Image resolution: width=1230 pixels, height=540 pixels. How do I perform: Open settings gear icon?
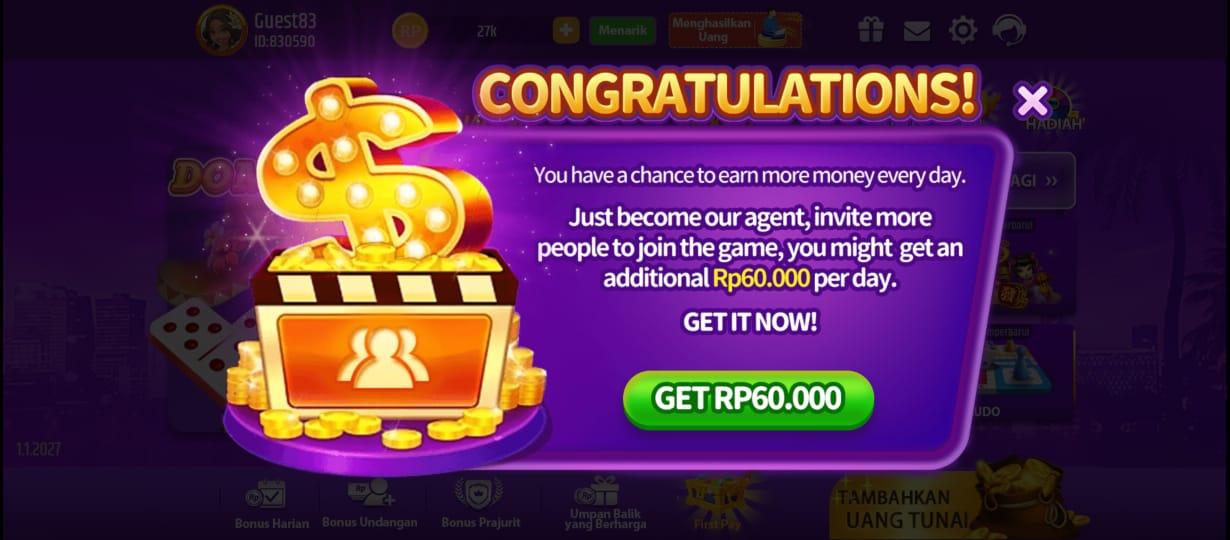pos(963,30)
